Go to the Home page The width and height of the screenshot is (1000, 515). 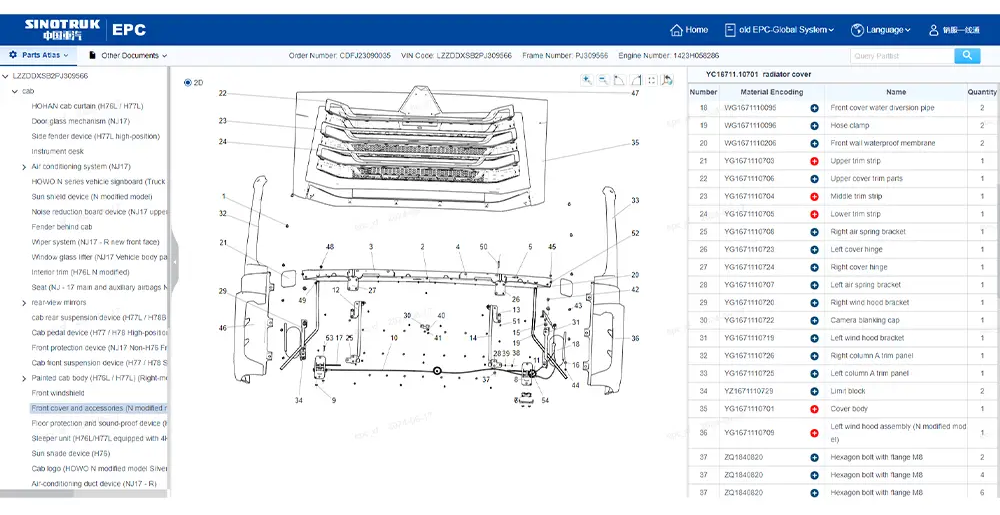tap(689, 30)
